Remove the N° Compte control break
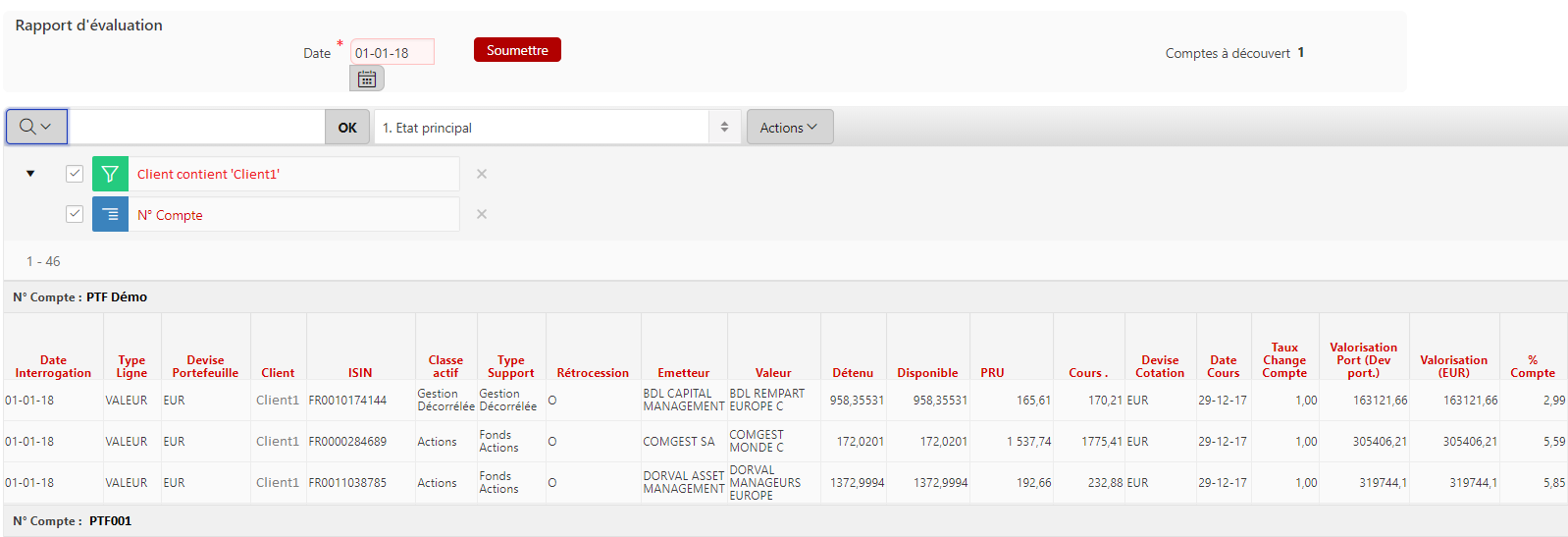 482,214
